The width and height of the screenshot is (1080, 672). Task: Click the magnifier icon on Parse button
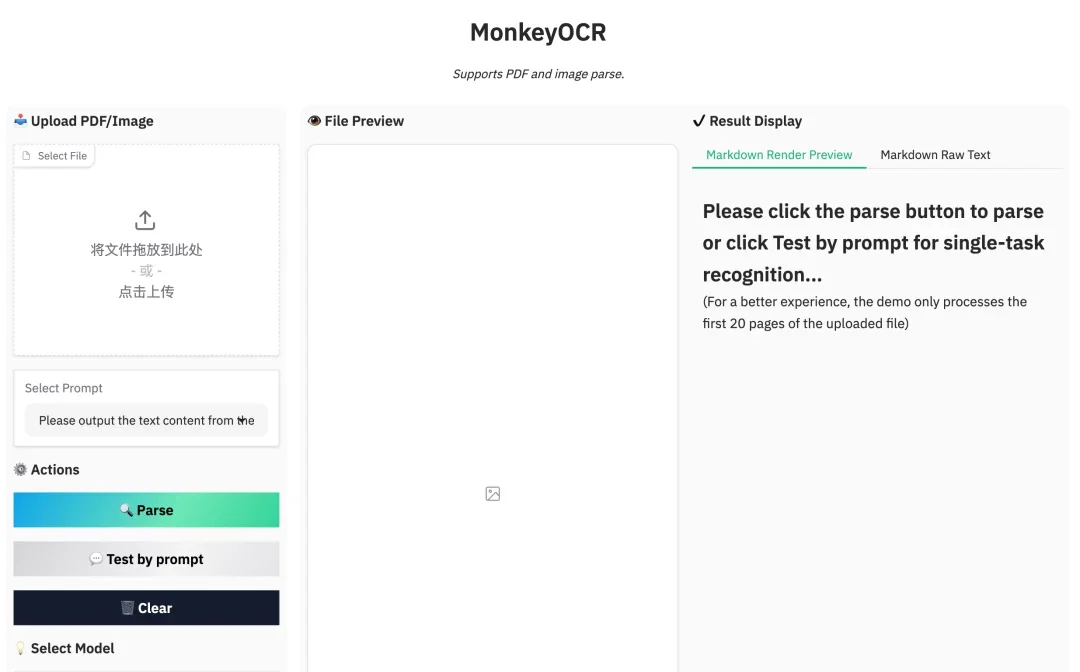click(126, 510)
